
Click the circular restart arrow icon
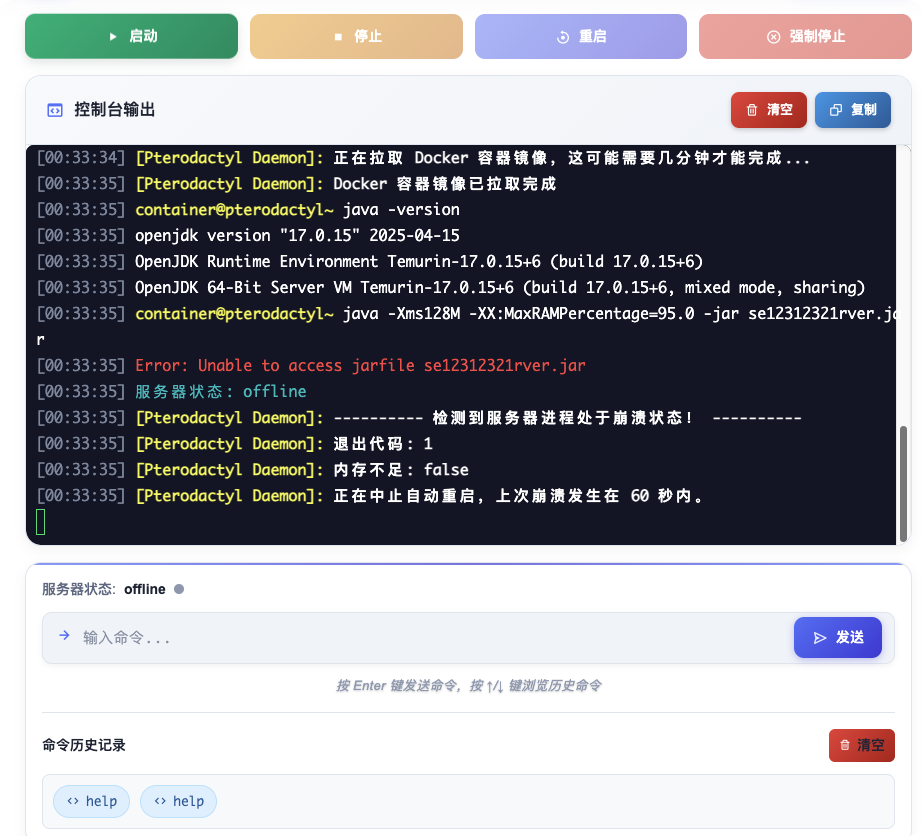pyautogui.click(x=563, y=37)
